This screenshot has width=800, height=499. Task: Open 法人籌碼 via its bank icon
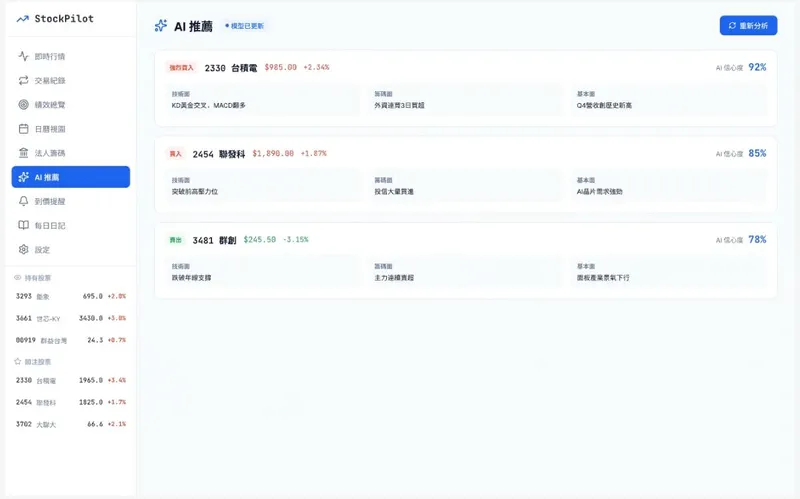23,153
